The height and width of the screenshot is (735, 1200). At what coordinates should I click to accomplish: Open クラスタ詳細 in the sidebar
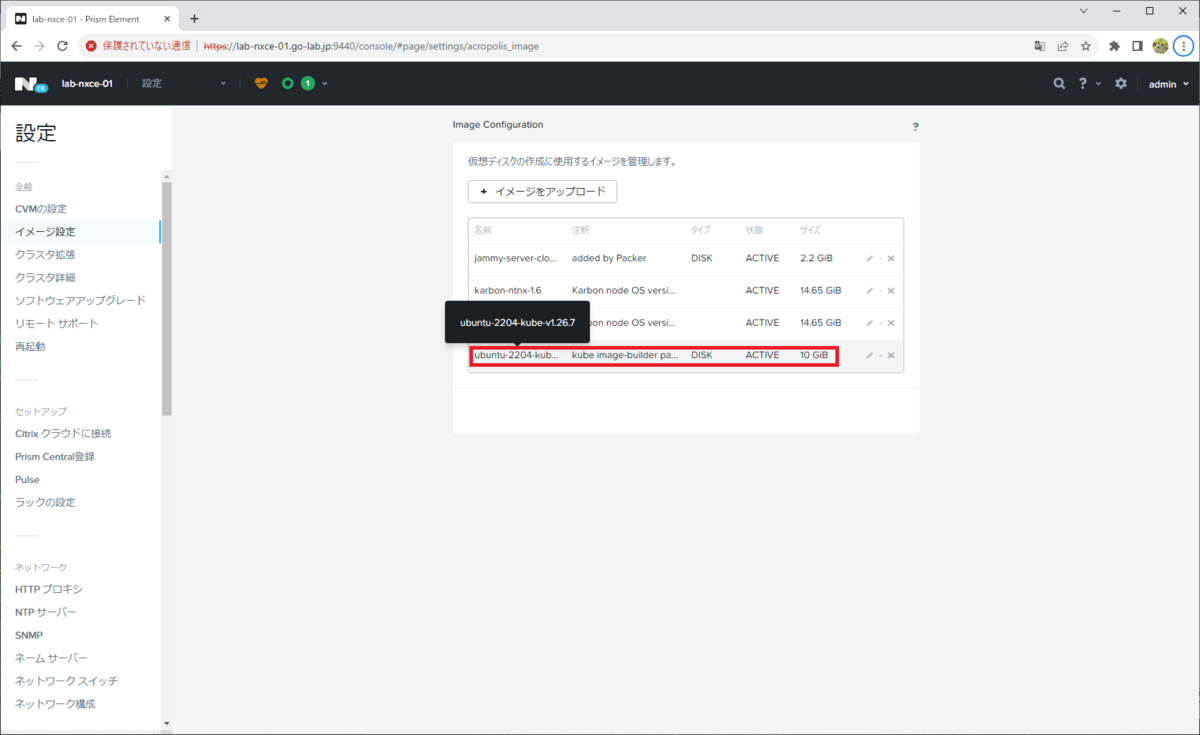(45, 278)
